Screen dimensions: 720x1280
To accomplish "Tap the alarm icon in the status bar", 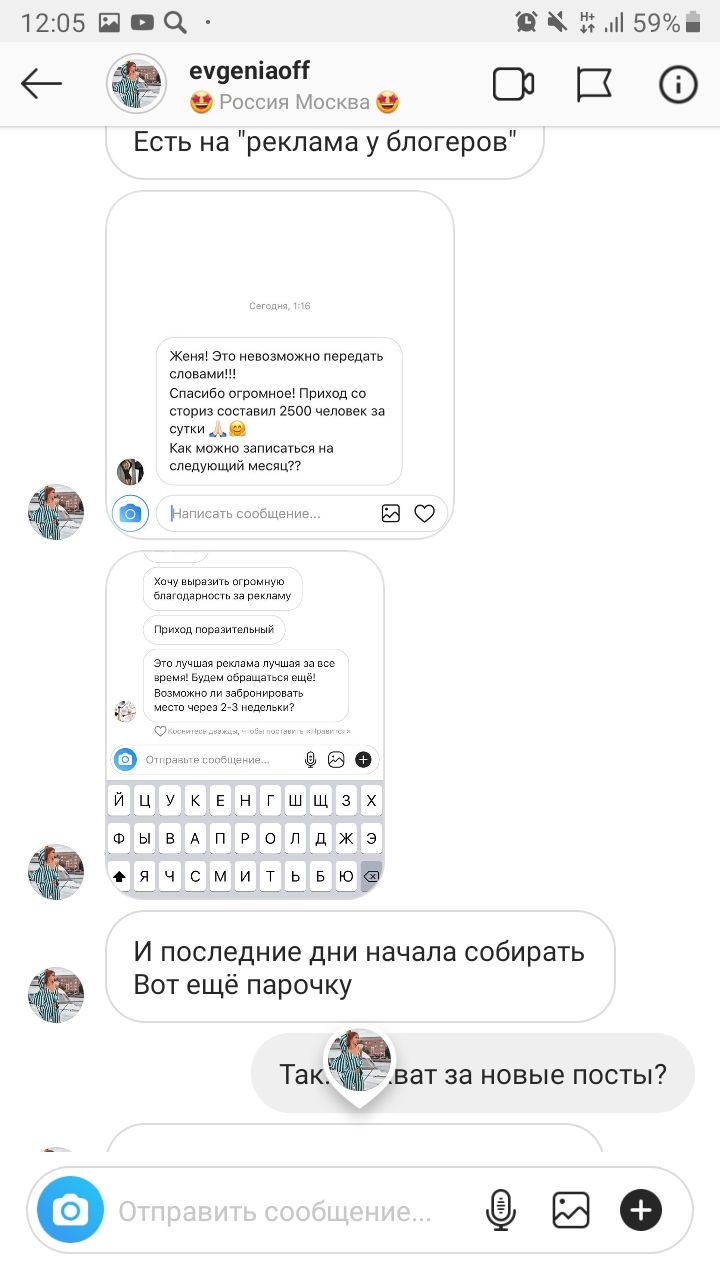I will (526, 22).
